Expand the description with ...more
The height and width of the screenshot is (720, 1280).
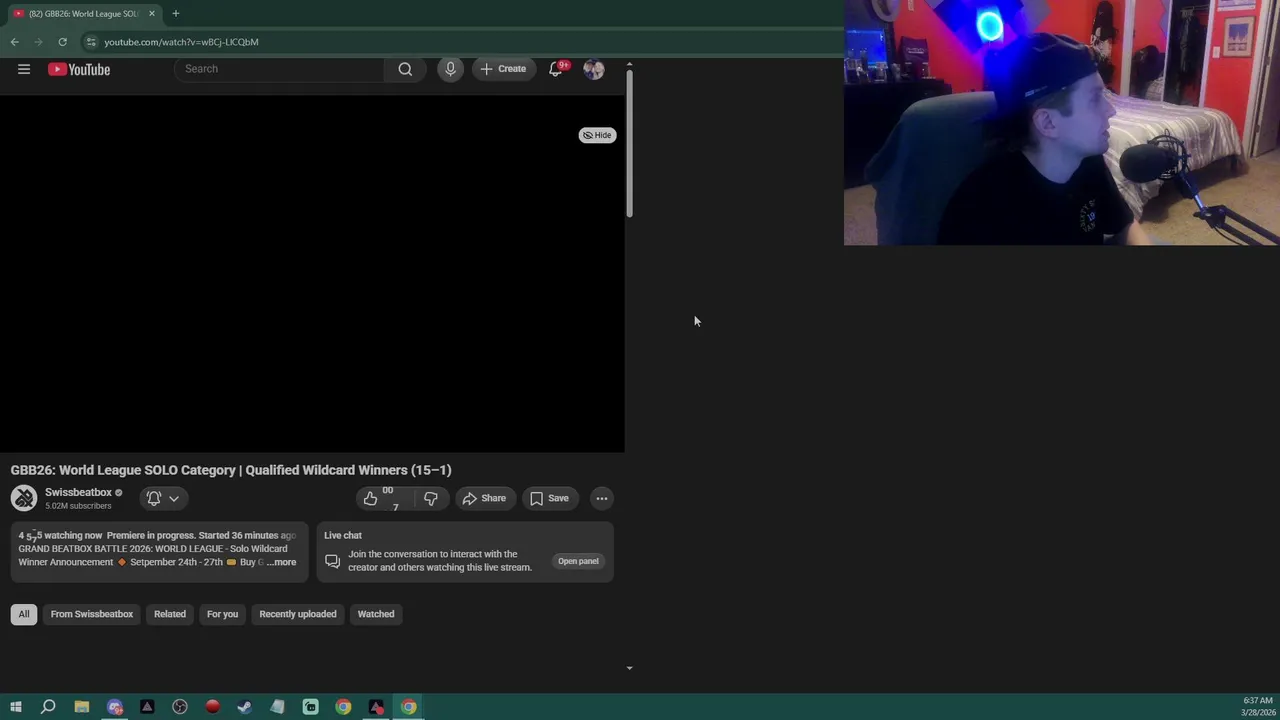pos(282,562)
